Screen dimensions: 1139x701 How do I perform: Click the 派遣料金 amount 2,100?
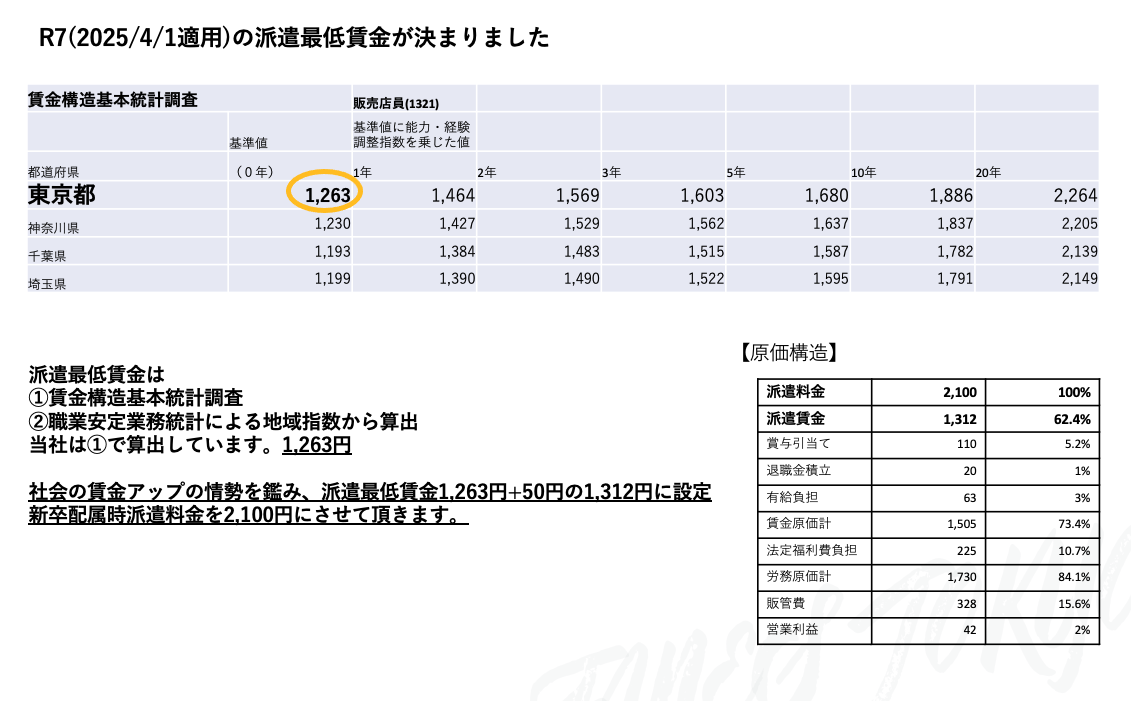click(x=960, y=392)
